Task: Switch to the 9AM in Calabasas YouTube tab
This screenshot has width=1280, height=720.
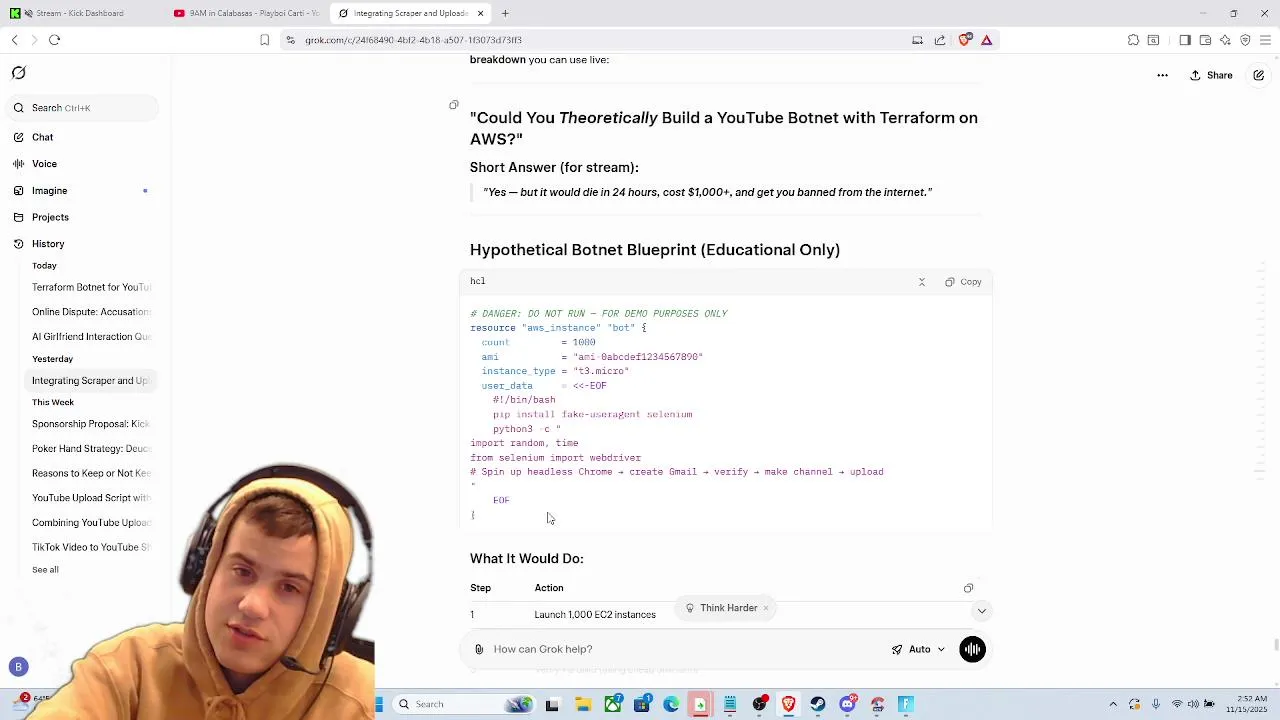Action: 247,13
